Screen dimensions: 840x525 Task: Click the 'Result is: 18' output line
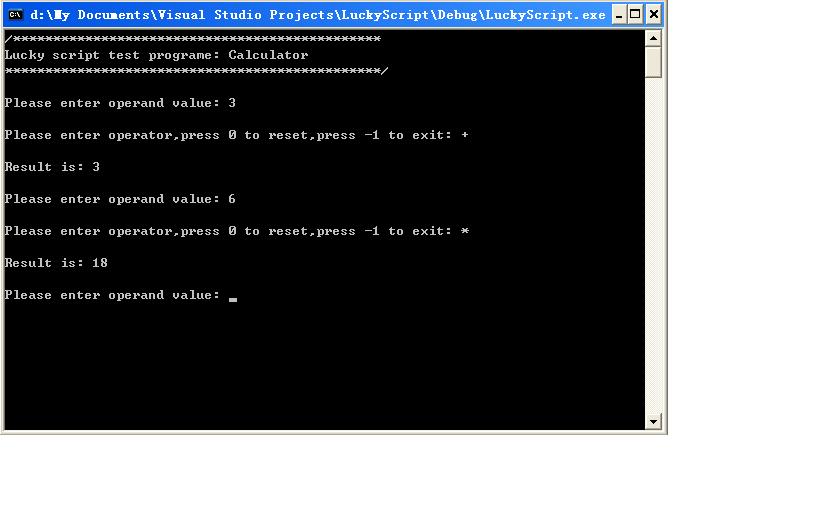tap(56, 263)
